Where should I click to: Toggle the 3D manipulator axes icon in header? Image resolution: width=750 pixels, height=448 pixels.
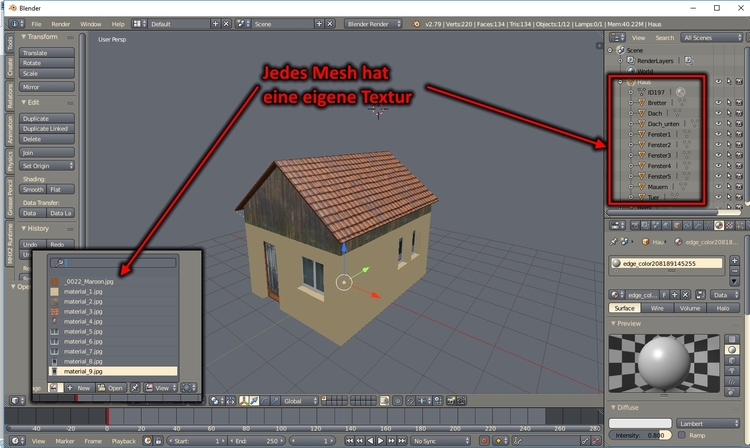[x=244, y=401]
